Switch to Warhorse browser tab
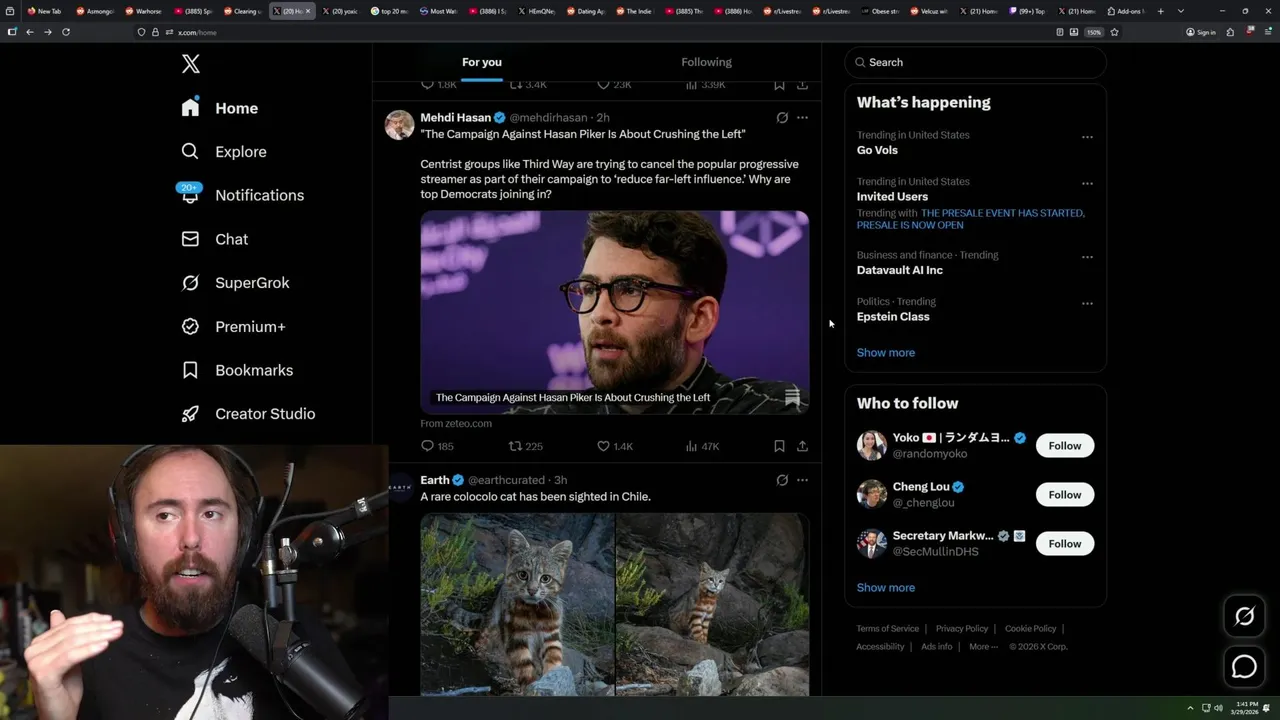The height and width of the screenshot is (720, 1280). [144, 11]
